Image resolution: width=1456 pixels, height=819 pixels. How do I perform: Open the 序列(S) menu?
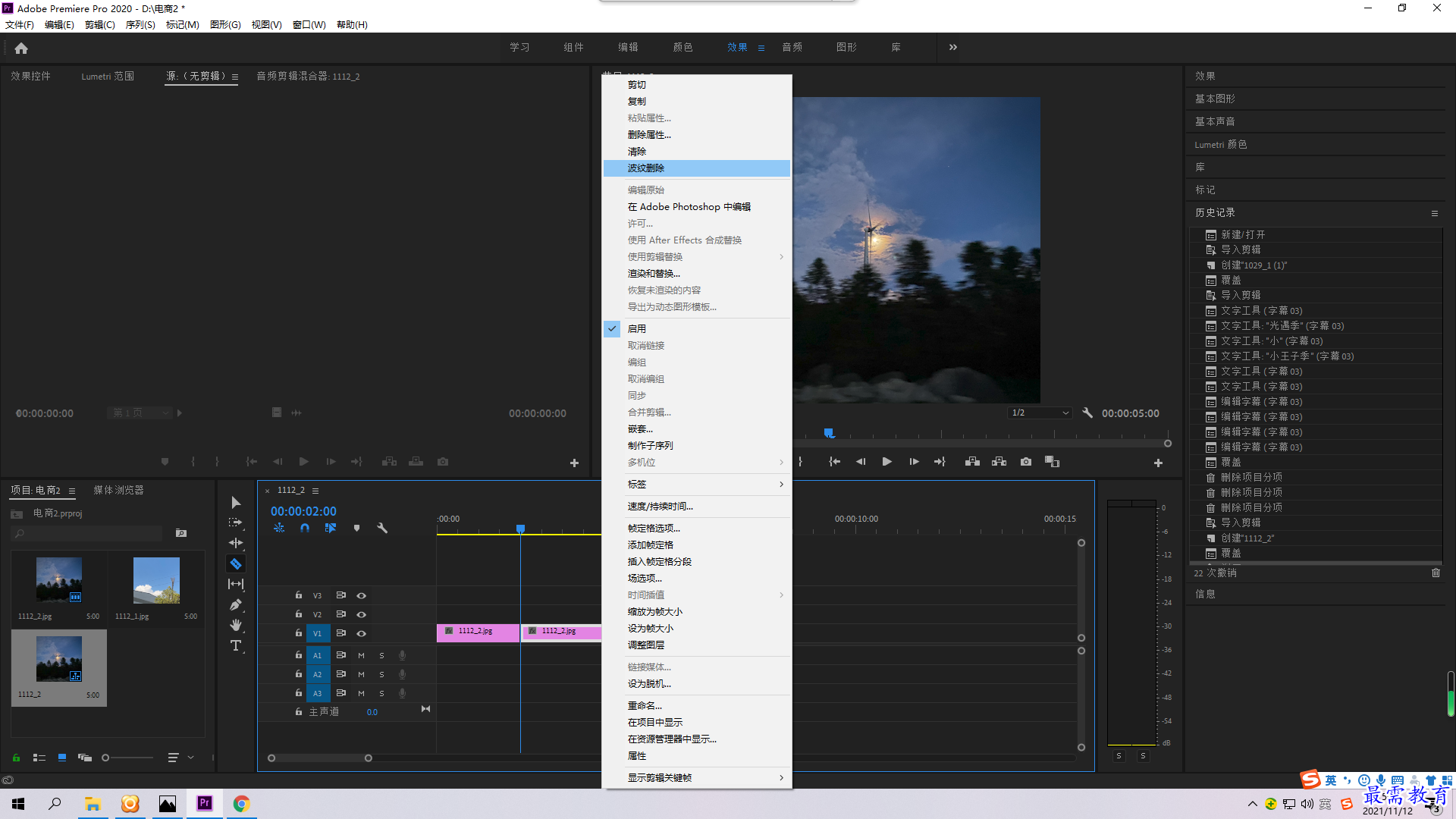tap(140, 24)
